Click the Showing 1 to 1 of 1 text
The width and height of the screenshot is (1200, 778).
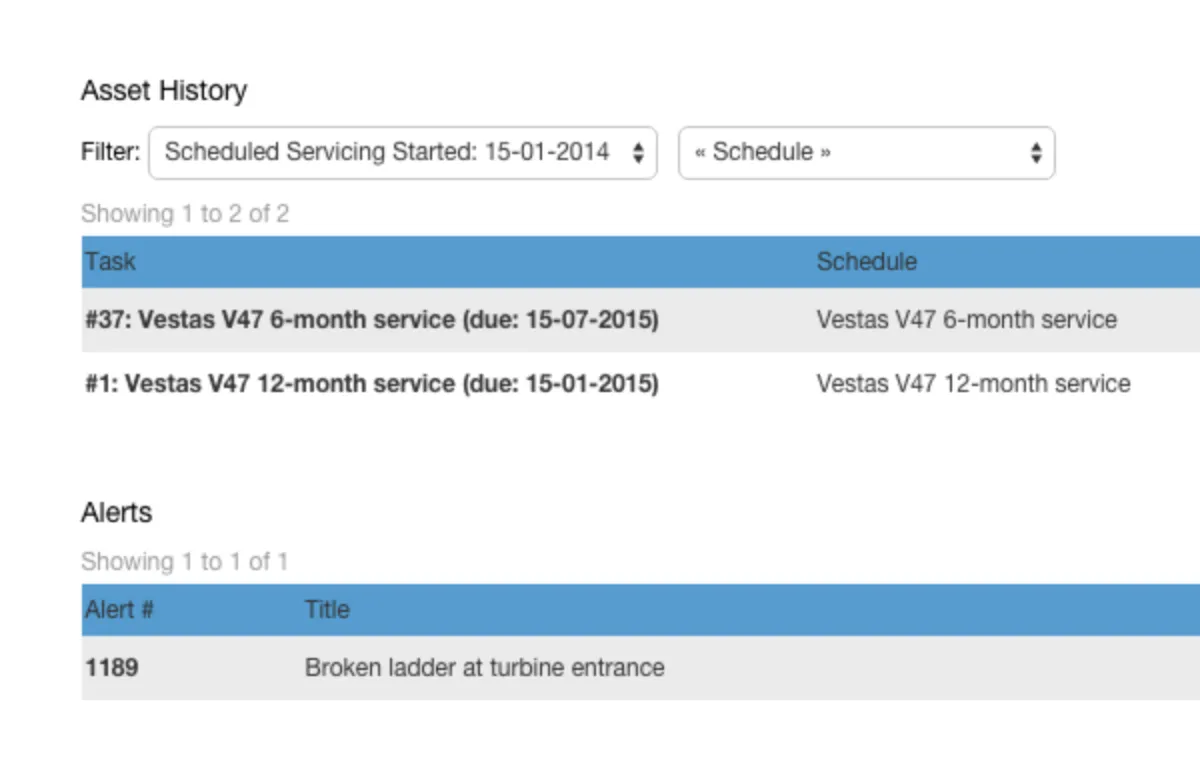tap(184, 562)
